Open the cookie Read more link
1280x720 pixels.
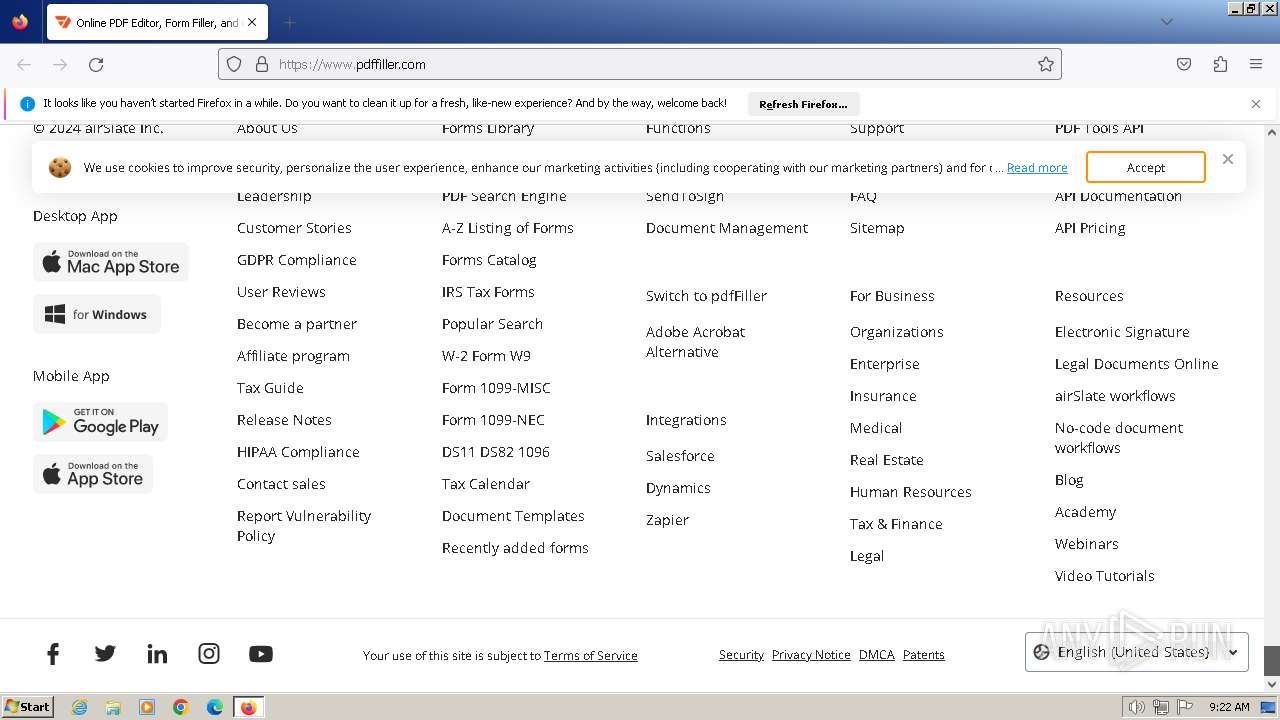(x=1037, y=168)
